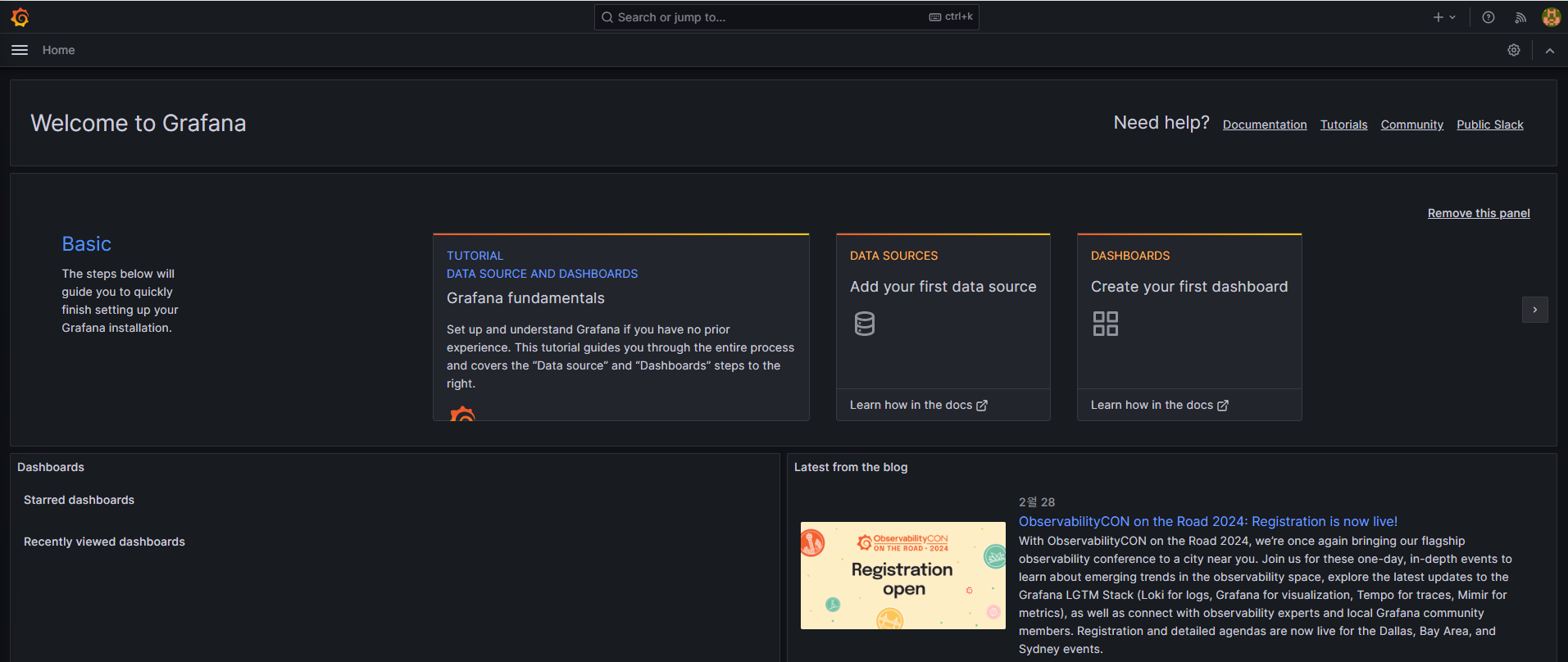1568x662 pixels.
Task: Click the Dashboards panel title
Action: 51,467
